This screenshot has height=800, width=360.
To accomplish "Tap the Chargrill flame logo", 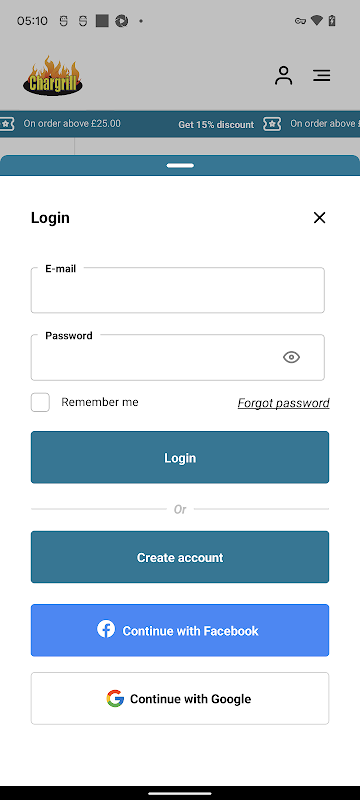I will (53, 76).
